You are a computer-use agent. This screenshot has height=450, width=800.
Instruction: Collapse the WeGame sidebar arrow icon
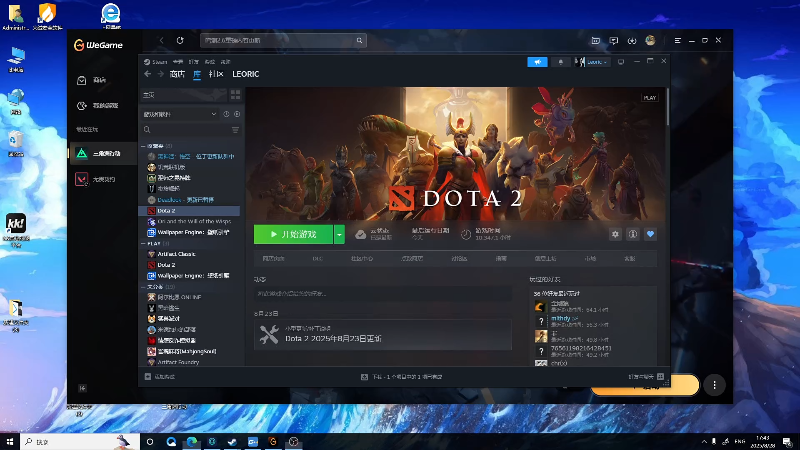click(x=82, y=388)
